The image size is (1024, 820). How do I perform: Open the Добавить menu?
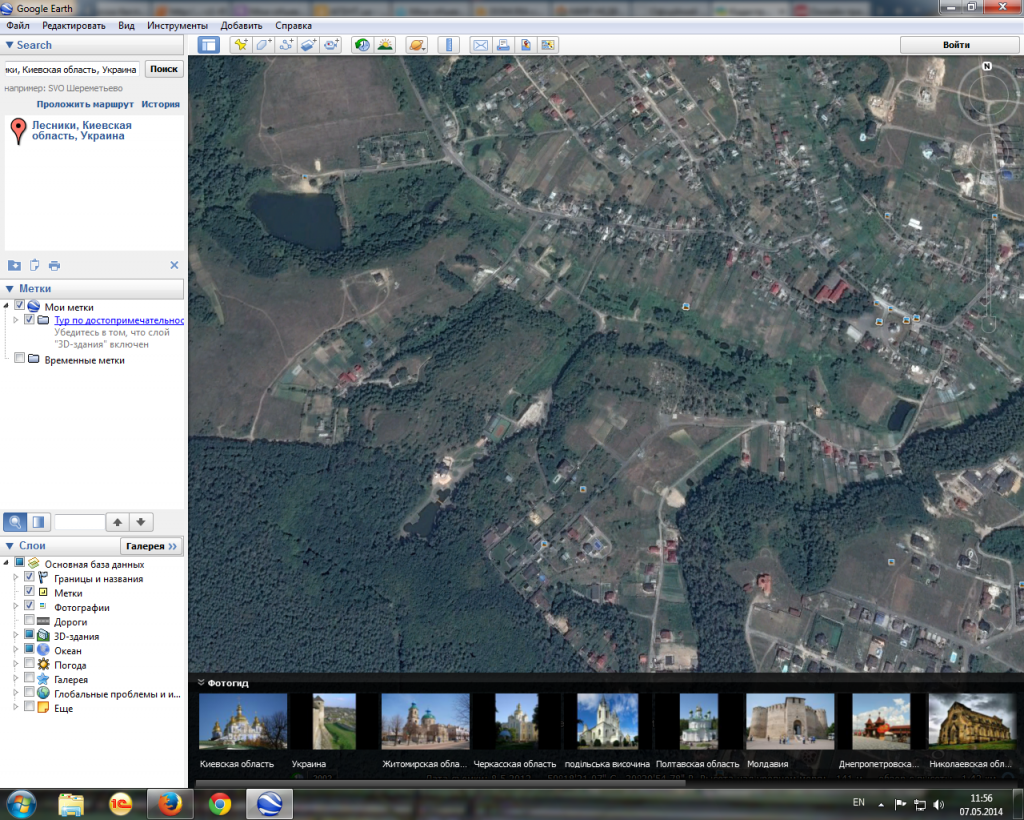click(x=241, y=25)
